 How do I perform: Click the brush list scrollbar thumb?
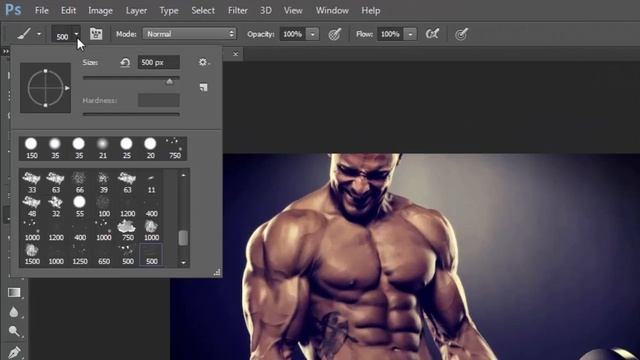coord(183,238)
